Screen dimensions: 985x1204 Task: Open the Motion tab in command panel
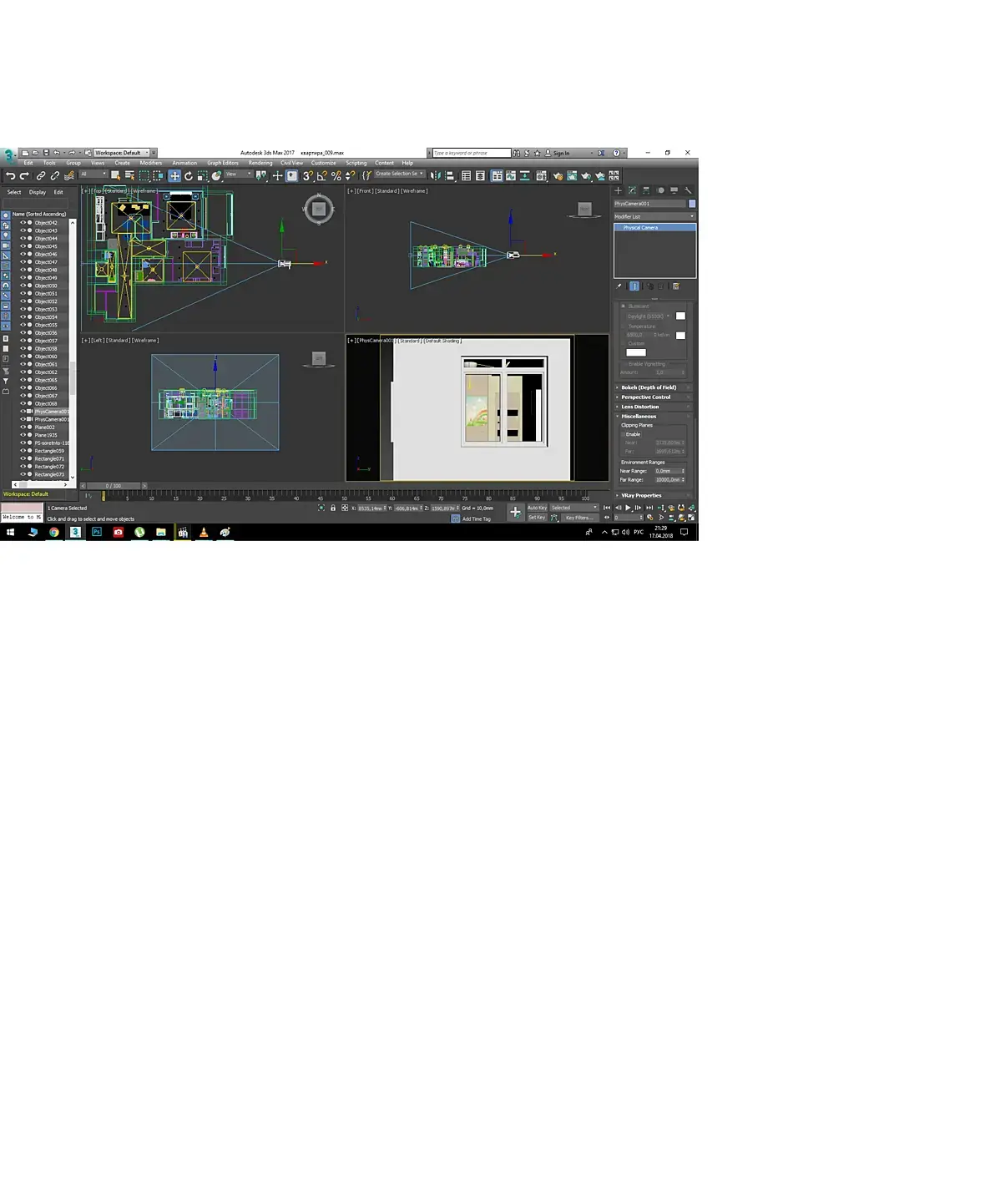point(660,190)
